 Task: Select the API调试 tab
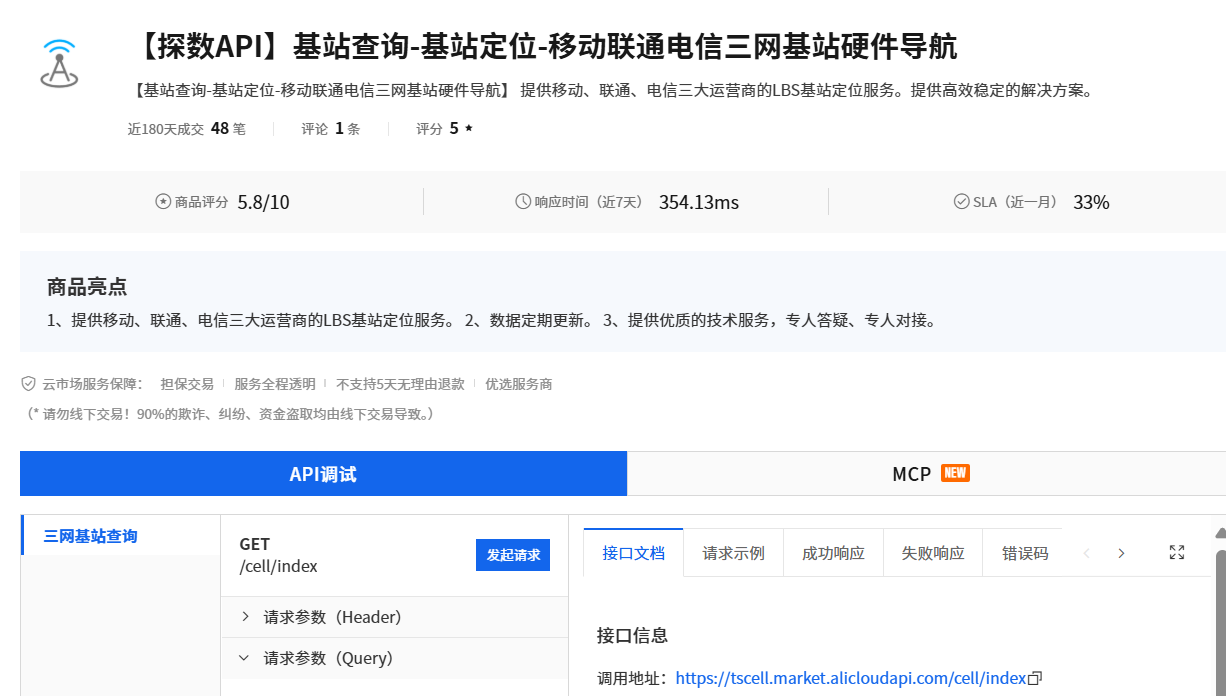pyautogui.click(x=322, y=473)
